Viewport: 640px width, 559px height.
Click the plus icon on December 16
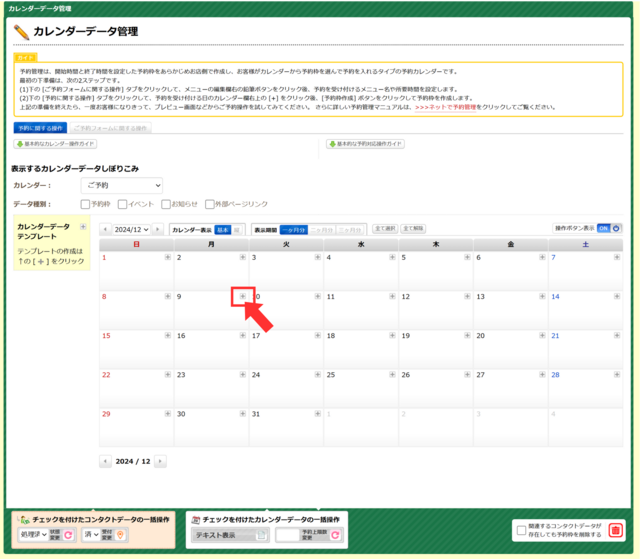(x=243, y=335)
